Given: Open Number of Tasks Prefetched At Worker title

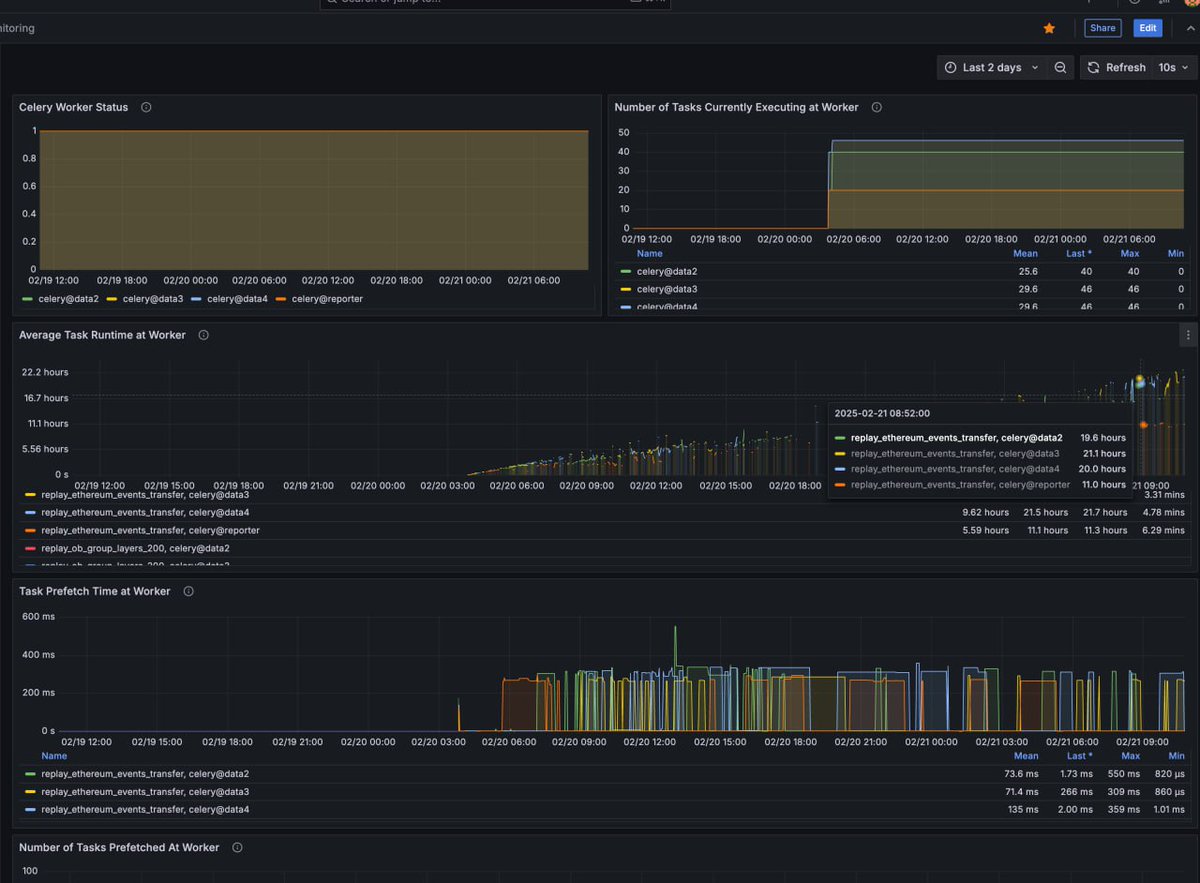Looking at the screenshot, I should coord(119,847).
